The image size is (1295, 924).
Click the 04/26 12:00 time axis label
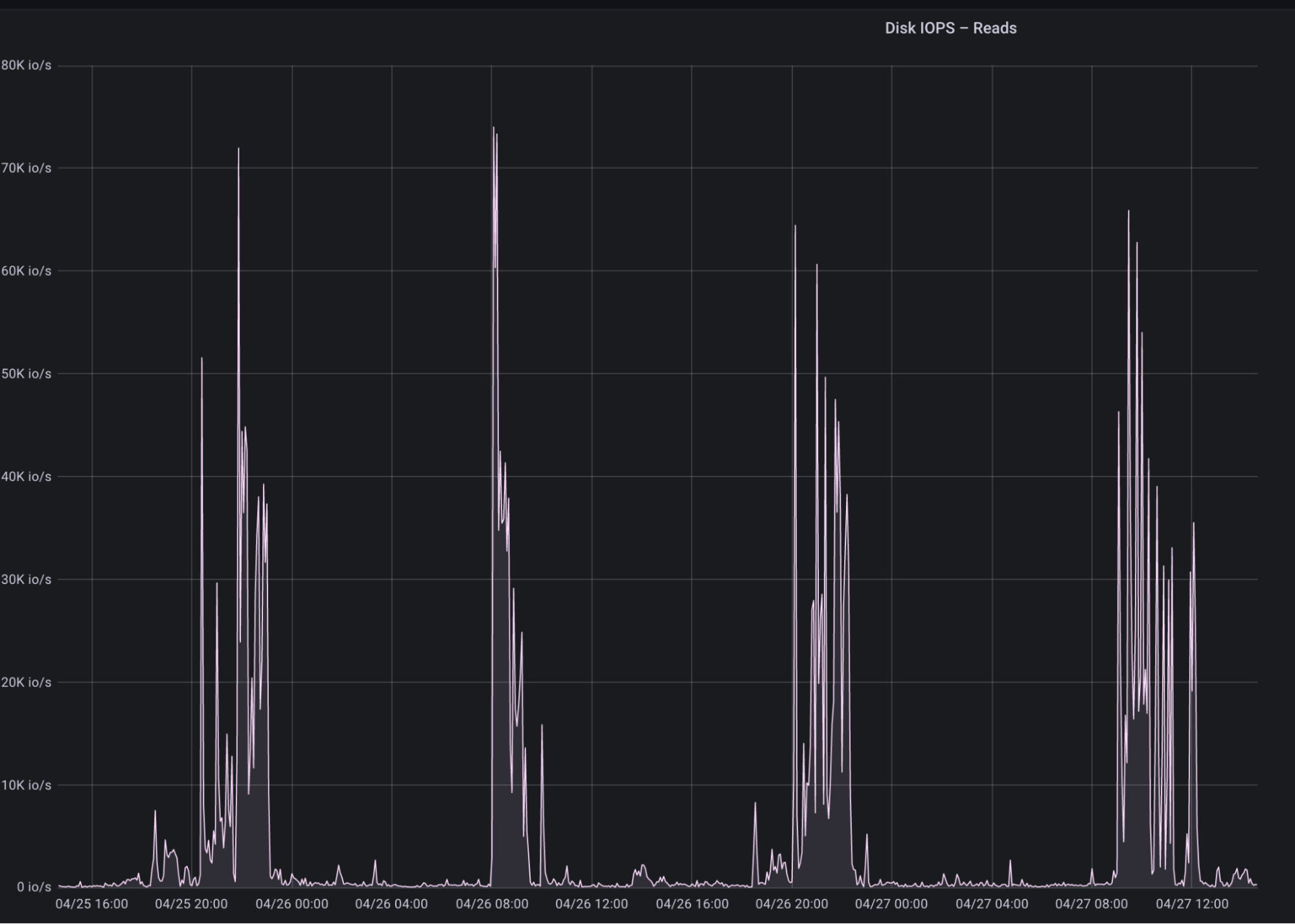[591, 904]
